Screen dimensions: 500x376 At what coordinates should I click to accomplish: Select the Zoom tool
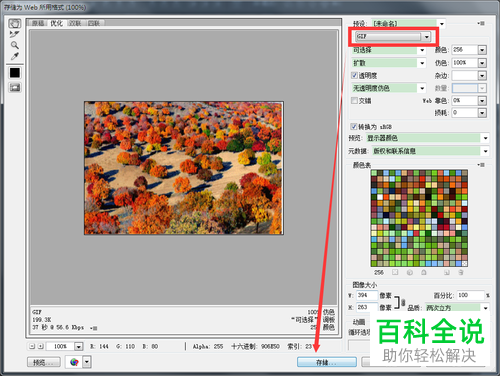[15, 45]
